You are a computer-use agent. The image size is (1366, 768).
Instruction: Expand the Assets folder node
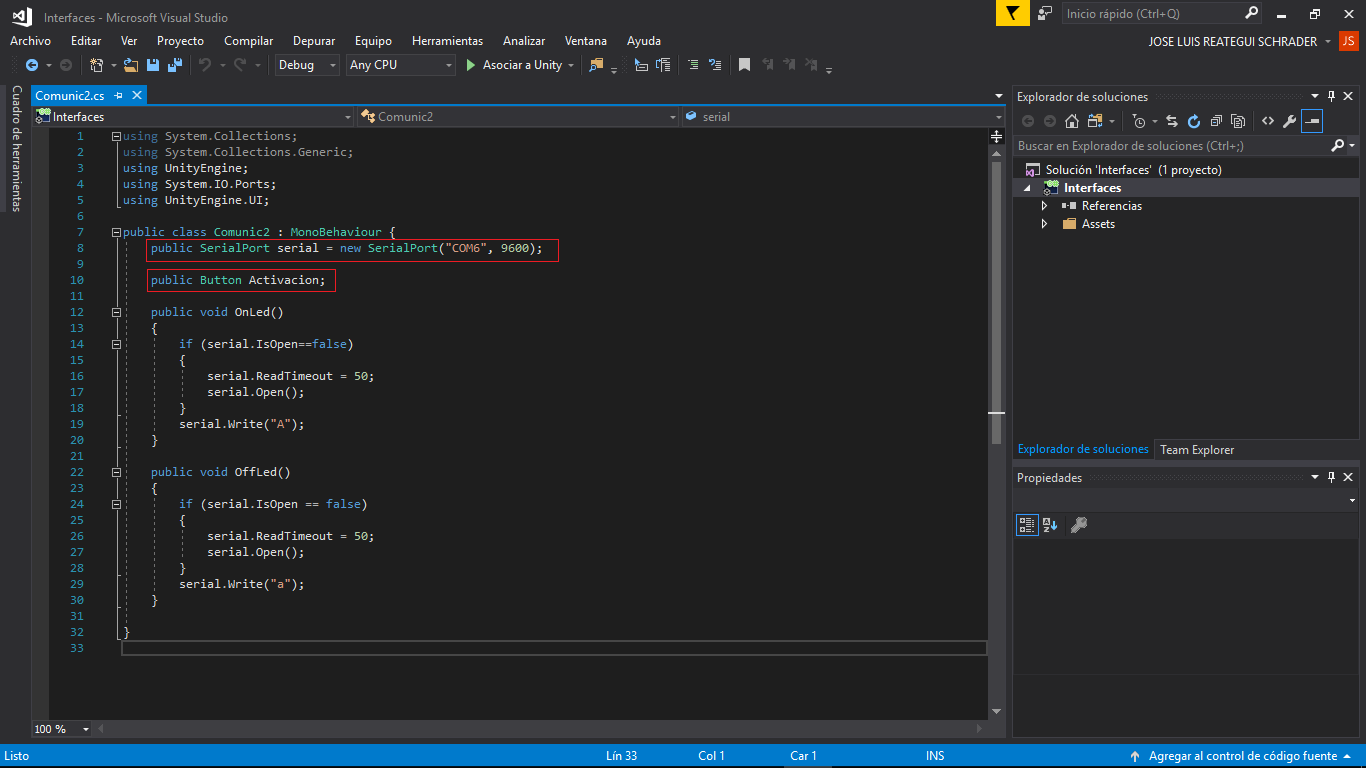1044,224
